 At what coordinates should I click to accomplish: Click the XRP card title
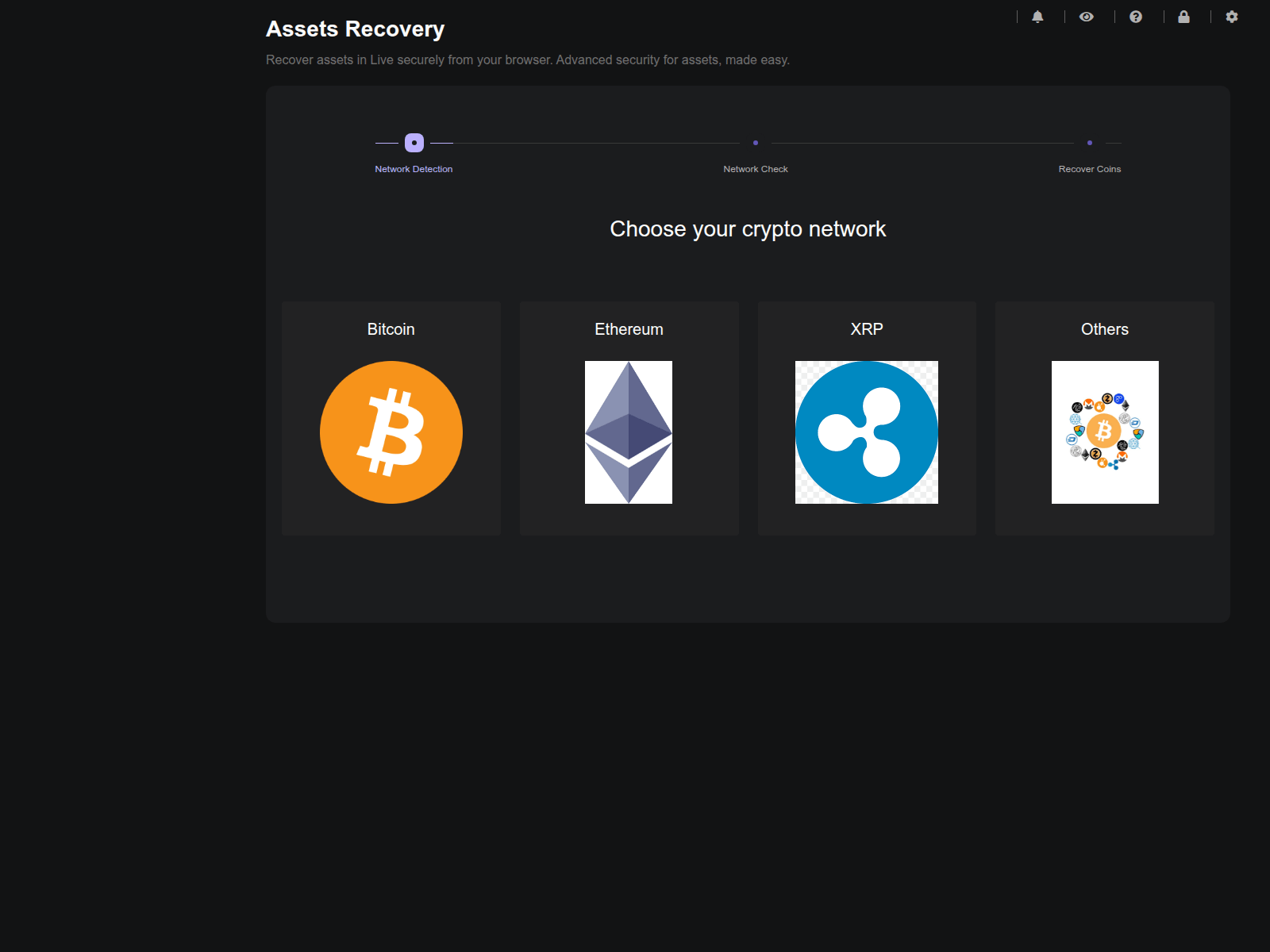867,329
